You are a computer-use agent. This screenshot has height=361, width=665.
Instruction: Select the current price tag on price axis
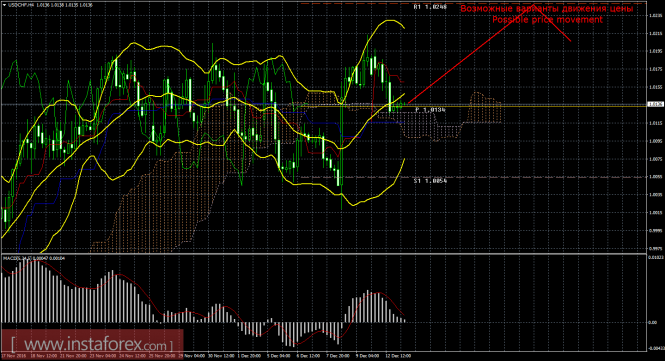[655, 104]
